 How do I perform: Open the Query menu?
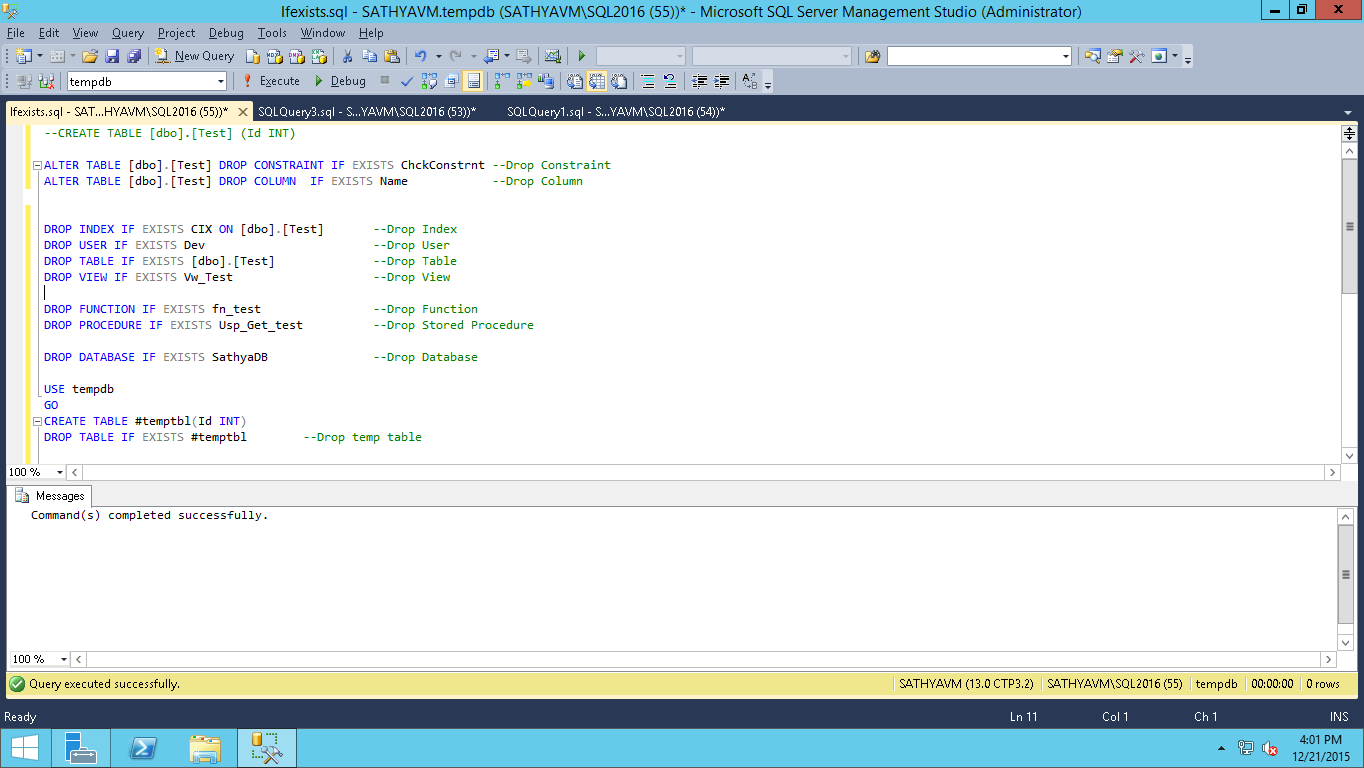pyautogui.click(x=127, y=32)
